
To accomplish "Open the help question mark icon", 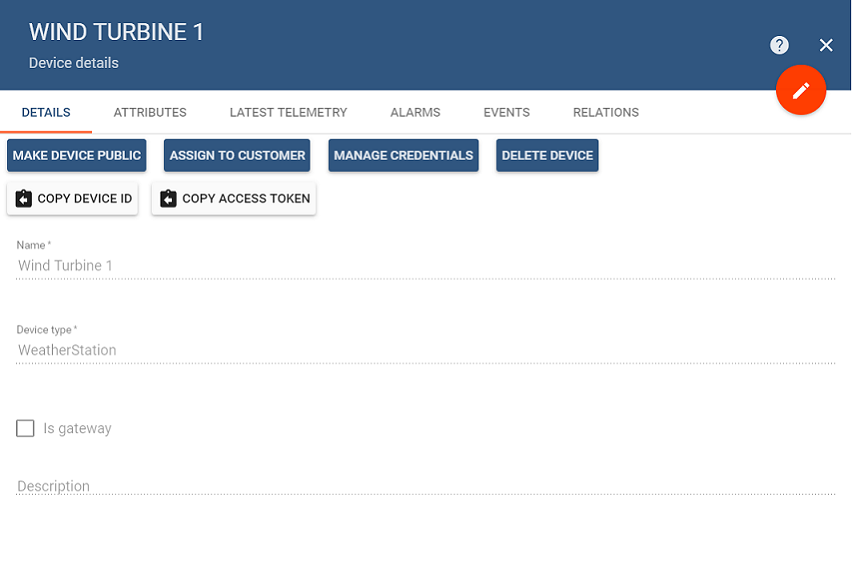I will click(x=779, y=45).
